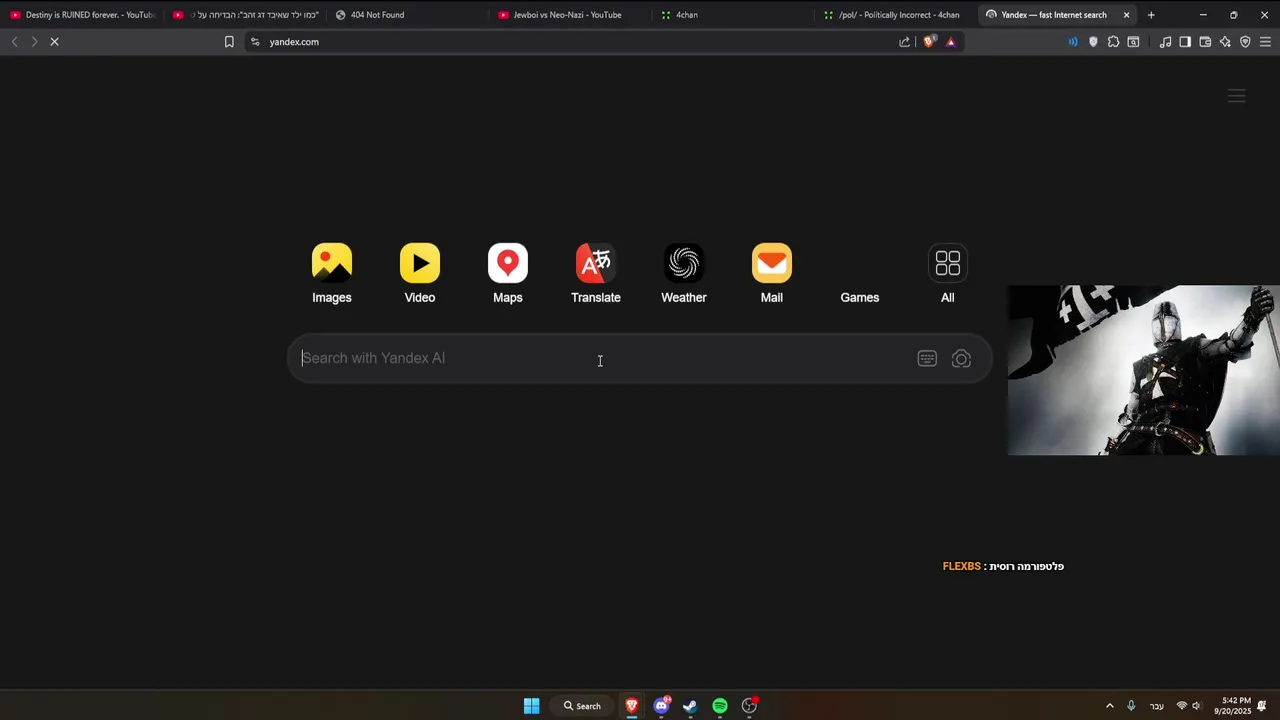The image size is (1280, 720).
Task: Click the grey shield extension icon
Action: [1093, 42]
